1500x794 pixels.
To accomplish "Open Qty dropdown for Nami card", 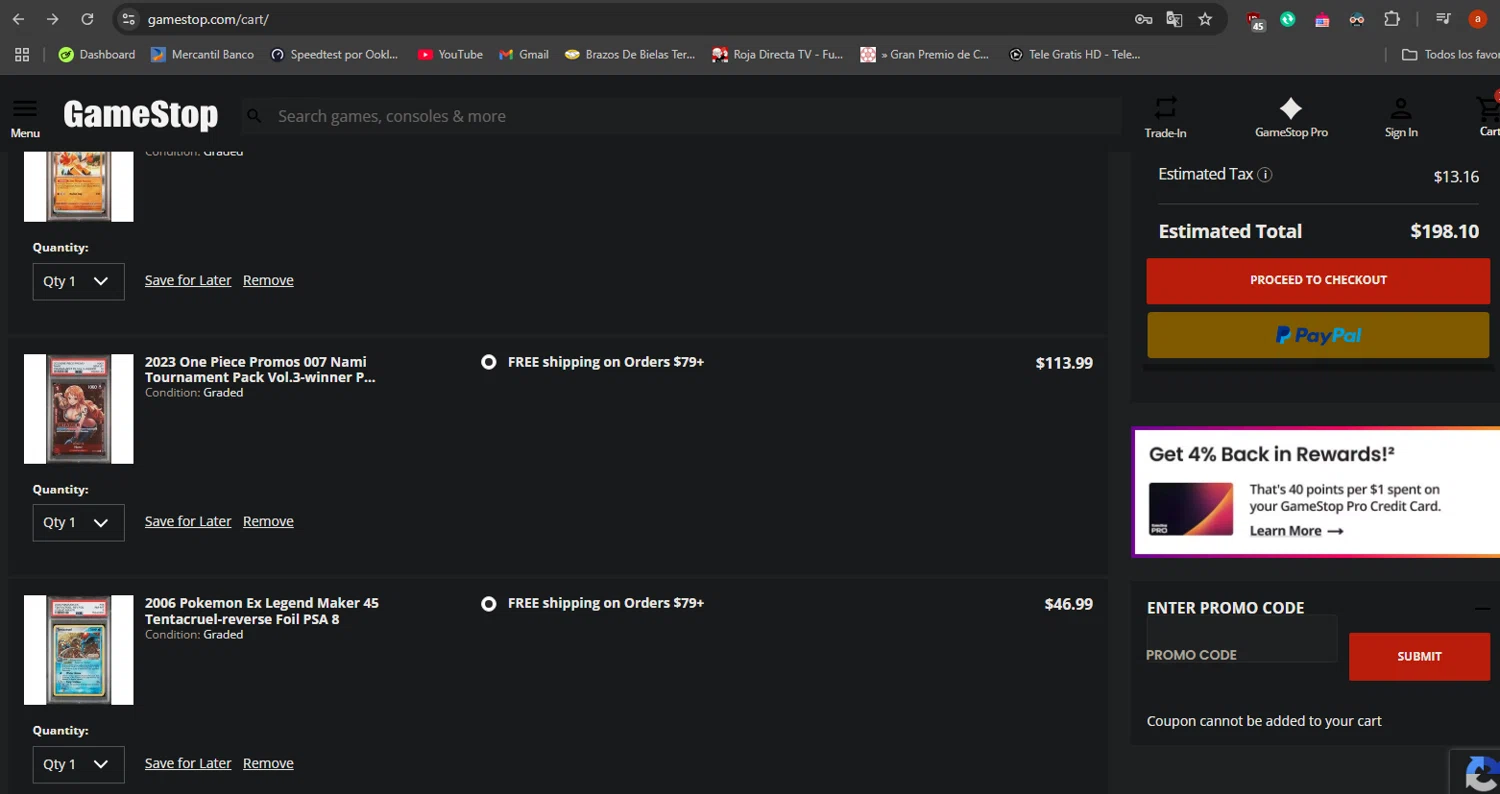I will click(78, 522).
